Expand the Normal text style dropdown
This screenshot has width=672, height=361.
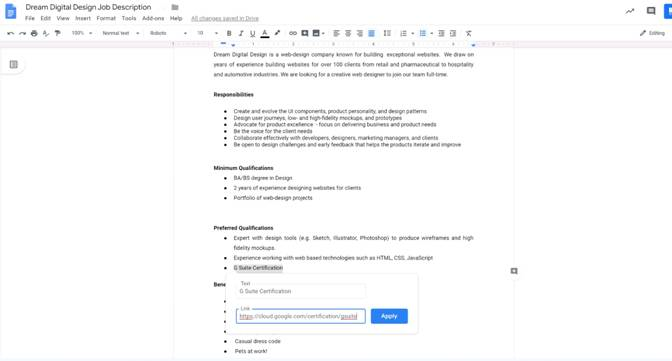click(x=120, y=33)
